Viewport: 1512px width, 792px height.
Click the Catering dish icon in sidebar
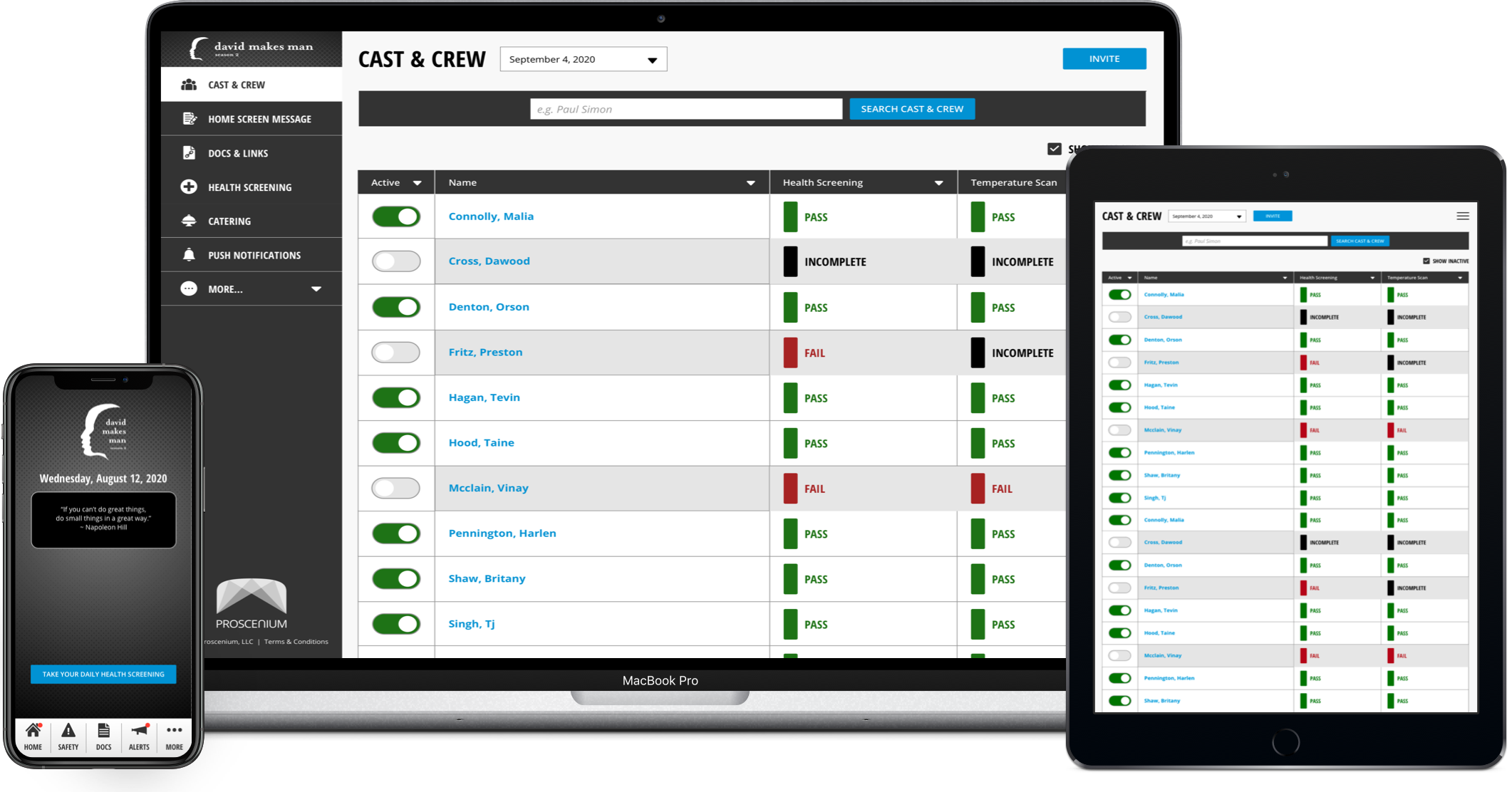(189, 221)
